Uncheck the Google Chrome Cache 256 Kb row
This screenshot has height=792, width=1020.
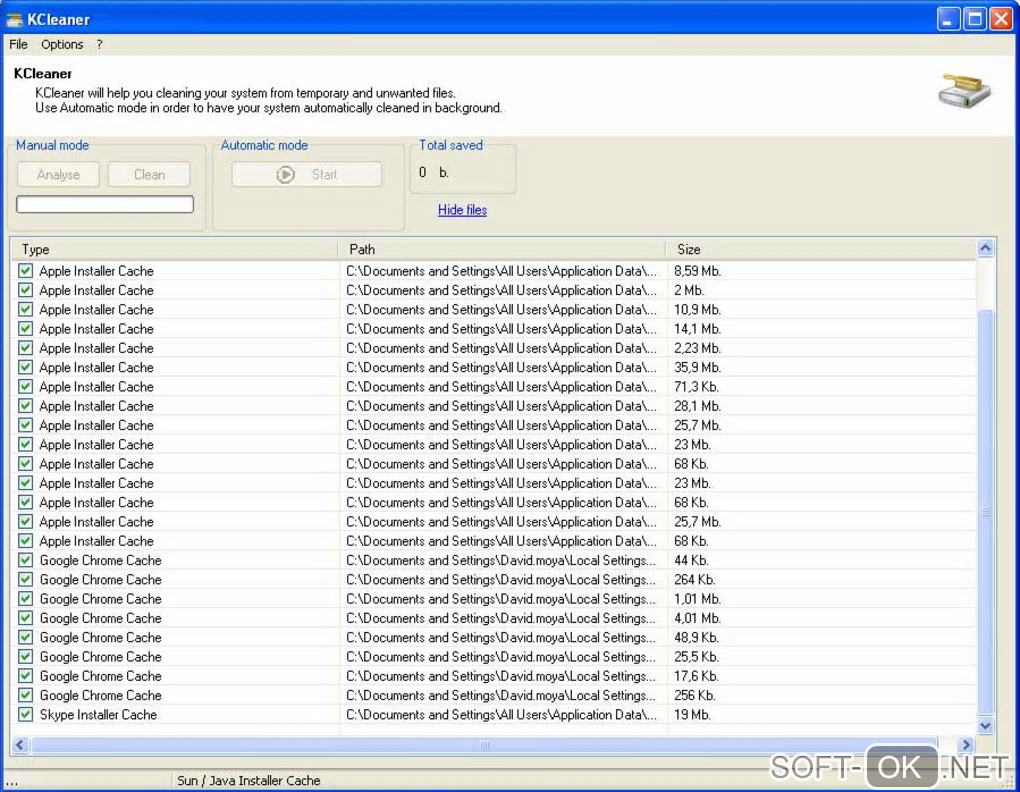click(x=25, y=695)
